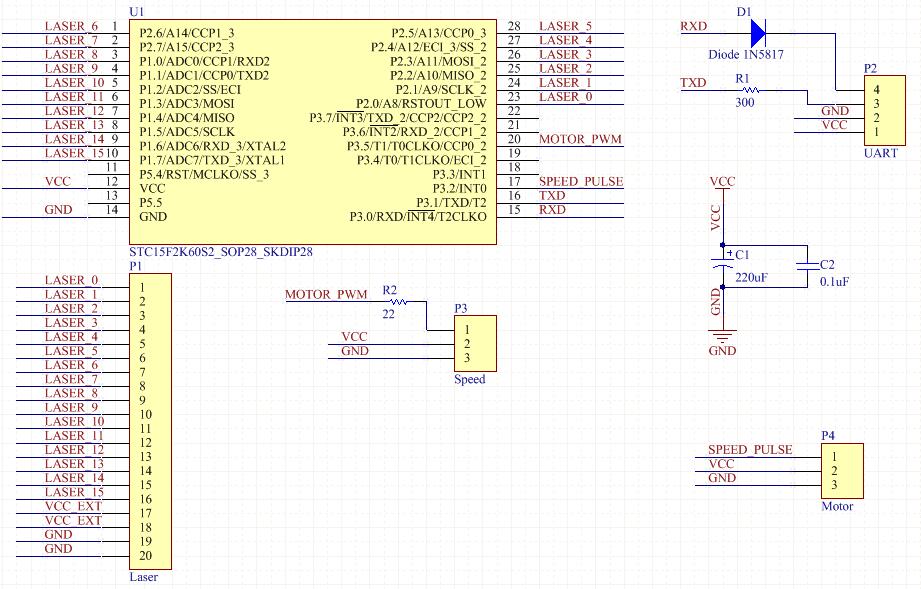Click the P4 Motor connector body
This screenshot has width=921, height=589.
point(843,470)
